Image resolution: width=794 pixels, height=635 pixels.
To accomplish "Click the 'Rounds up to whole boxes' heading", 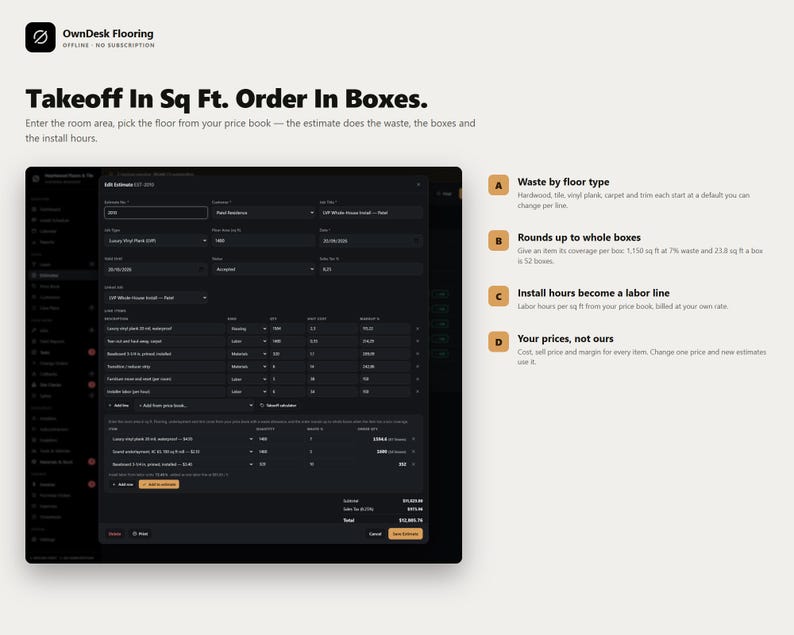I will pyautogui.click(x=579, y=237).
